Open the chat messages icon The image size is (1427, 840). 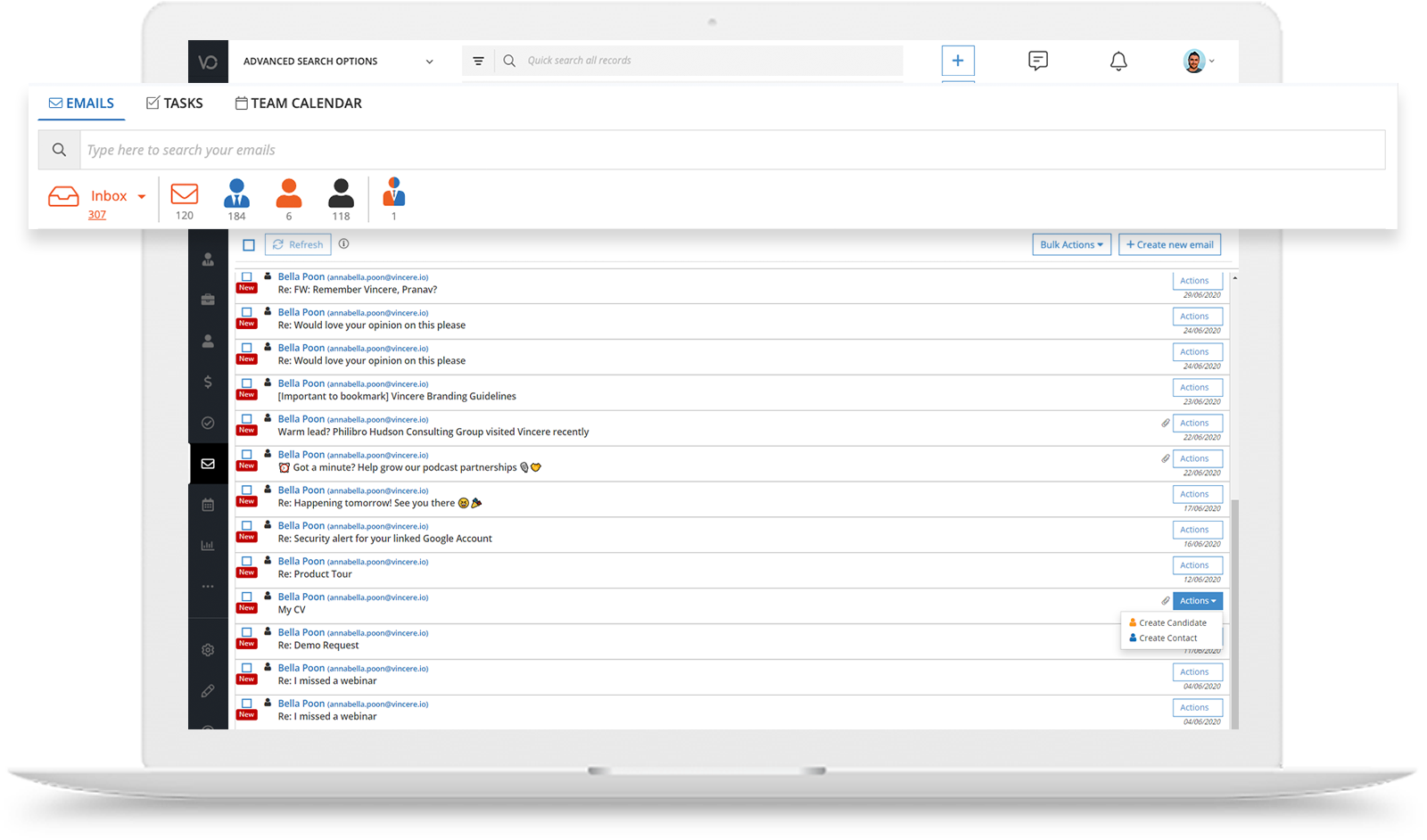pos(1038,61)
